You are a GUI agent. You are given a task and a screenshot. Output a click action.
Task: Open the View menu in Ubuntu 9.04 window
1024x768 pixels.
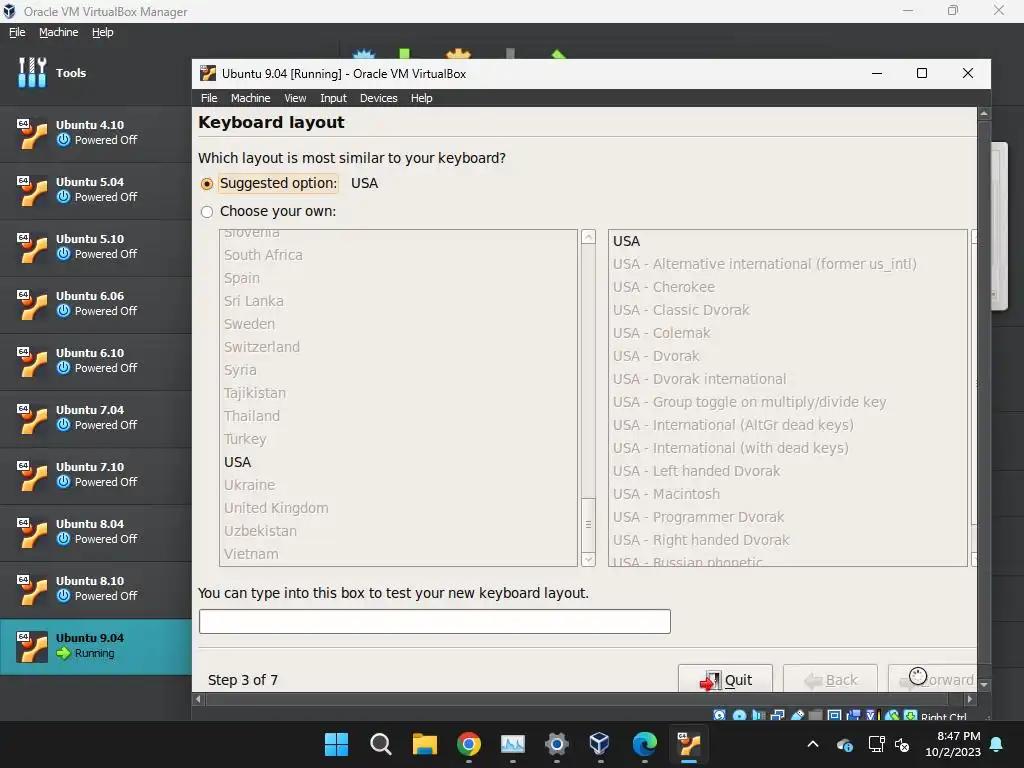click(295, 98)
